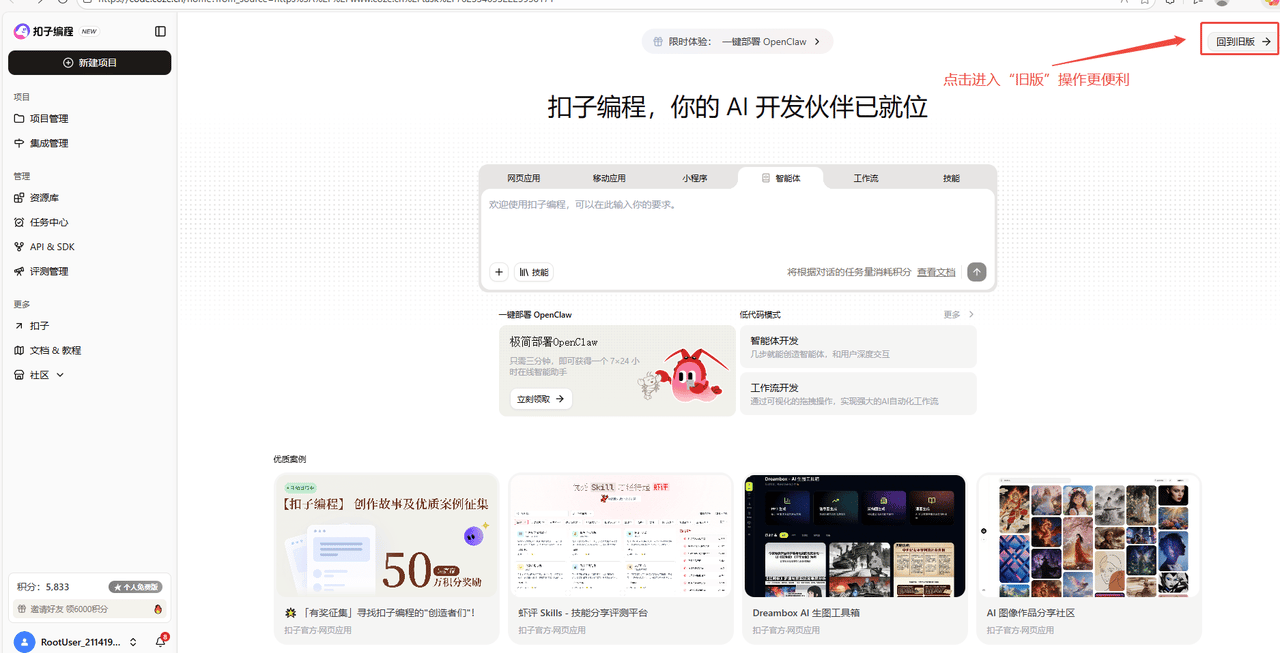Screen dimensions: 1280x653
Task: Click the 扣子编程 logo icon
Action: 21,31
